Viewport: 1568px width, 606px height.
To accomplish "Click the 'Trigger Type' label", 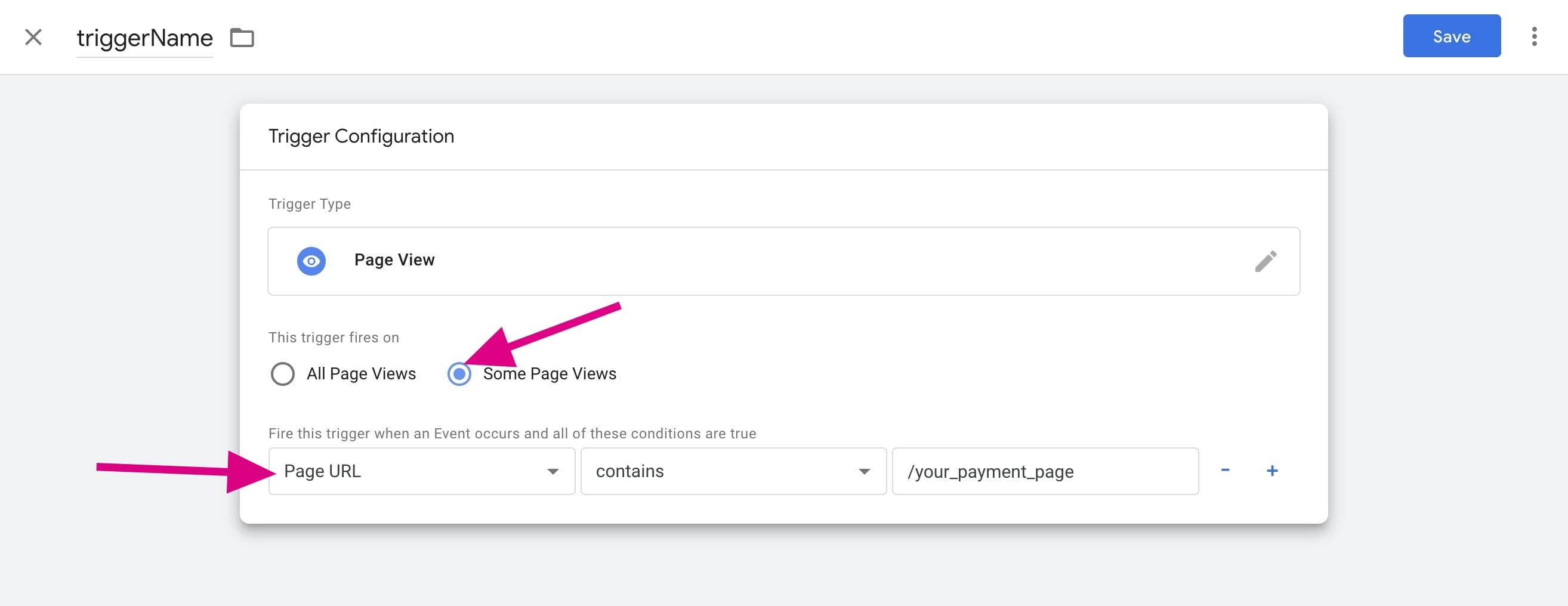I will 309,204.
